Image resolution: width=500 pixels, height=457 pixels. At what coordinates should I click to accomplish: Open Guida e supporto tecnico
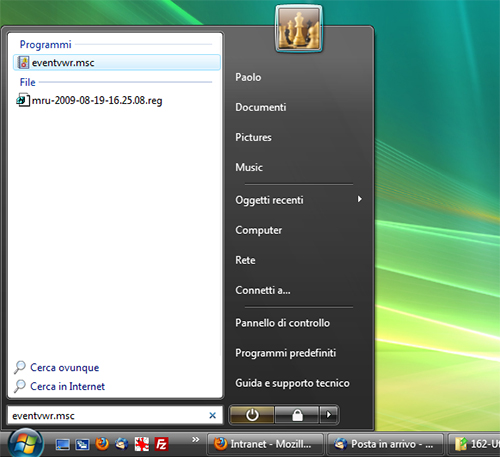(x=292, y=383)
